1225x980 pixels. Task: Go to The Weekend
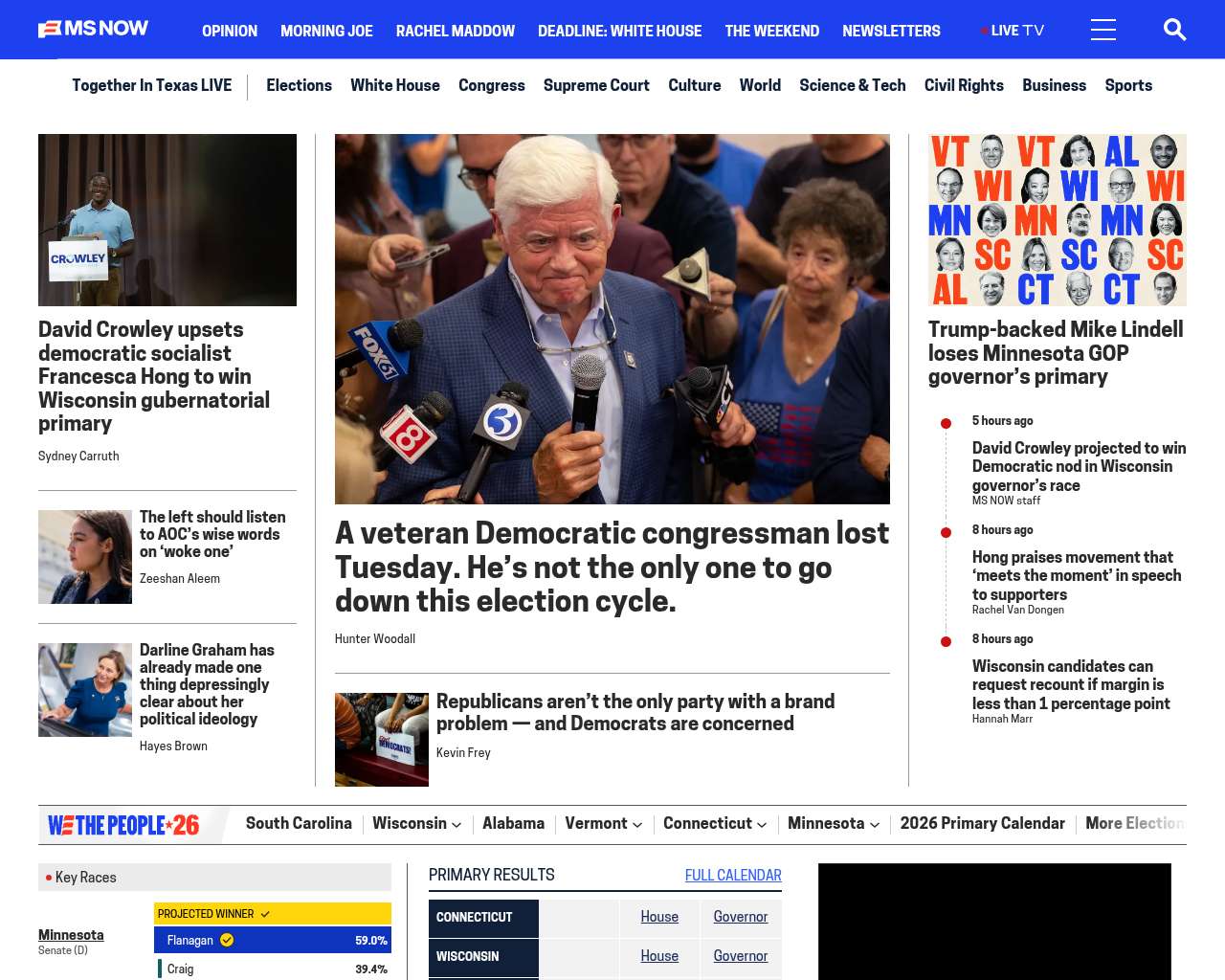tap(771, 31)
